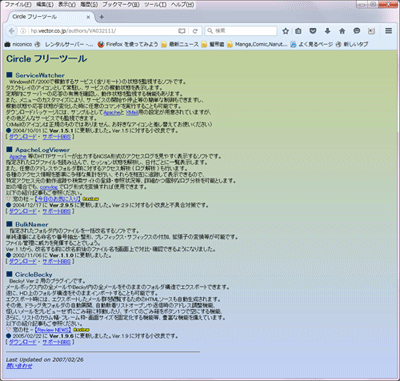Click サポートBBS link under BulkNamer
The image size is (400, 381).
(56, 261)
